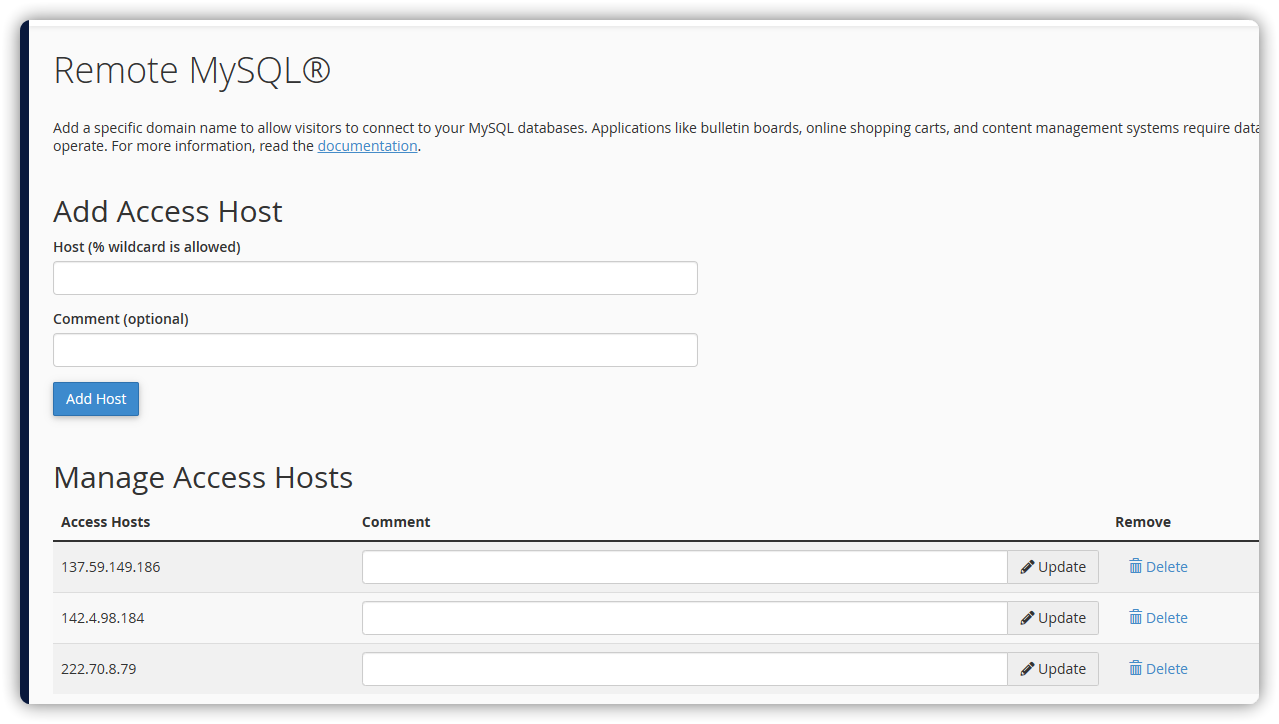Update the comment for host 222.70.8.79
Image resolution: width=1279 pixels, height=724 pixels.
[x=1053, y=669]
